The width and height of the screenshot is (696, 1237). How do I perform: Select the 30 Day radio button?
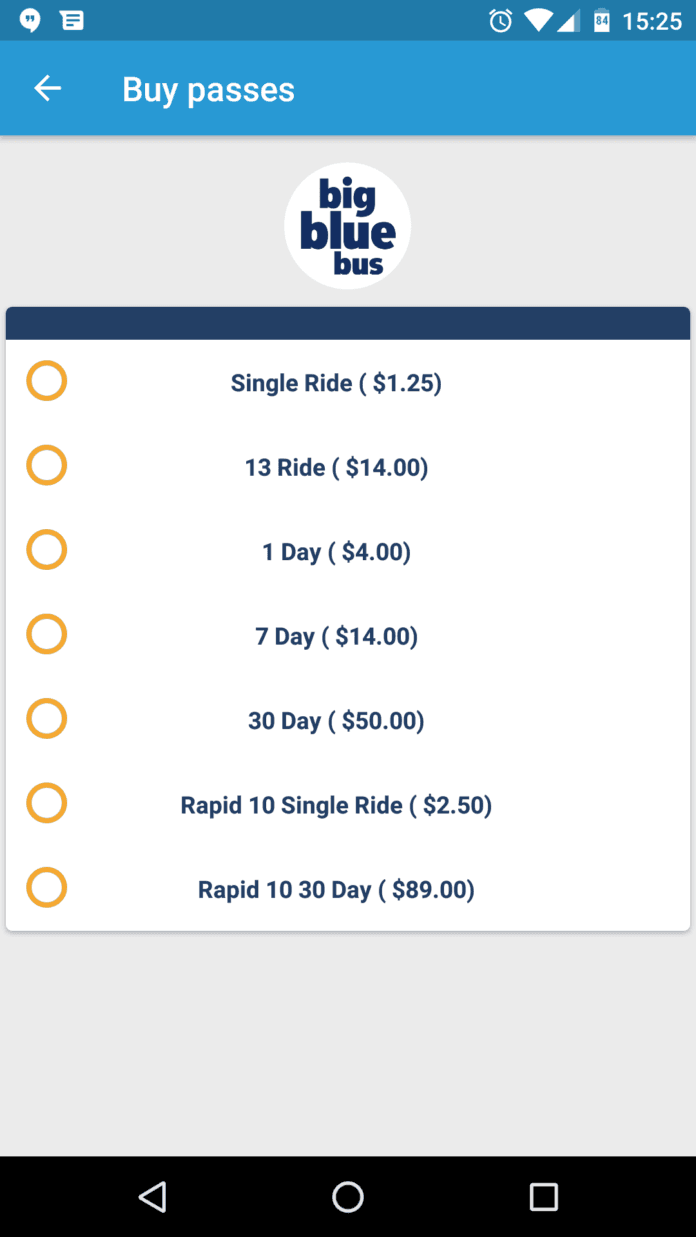click(x=46, y=719)
